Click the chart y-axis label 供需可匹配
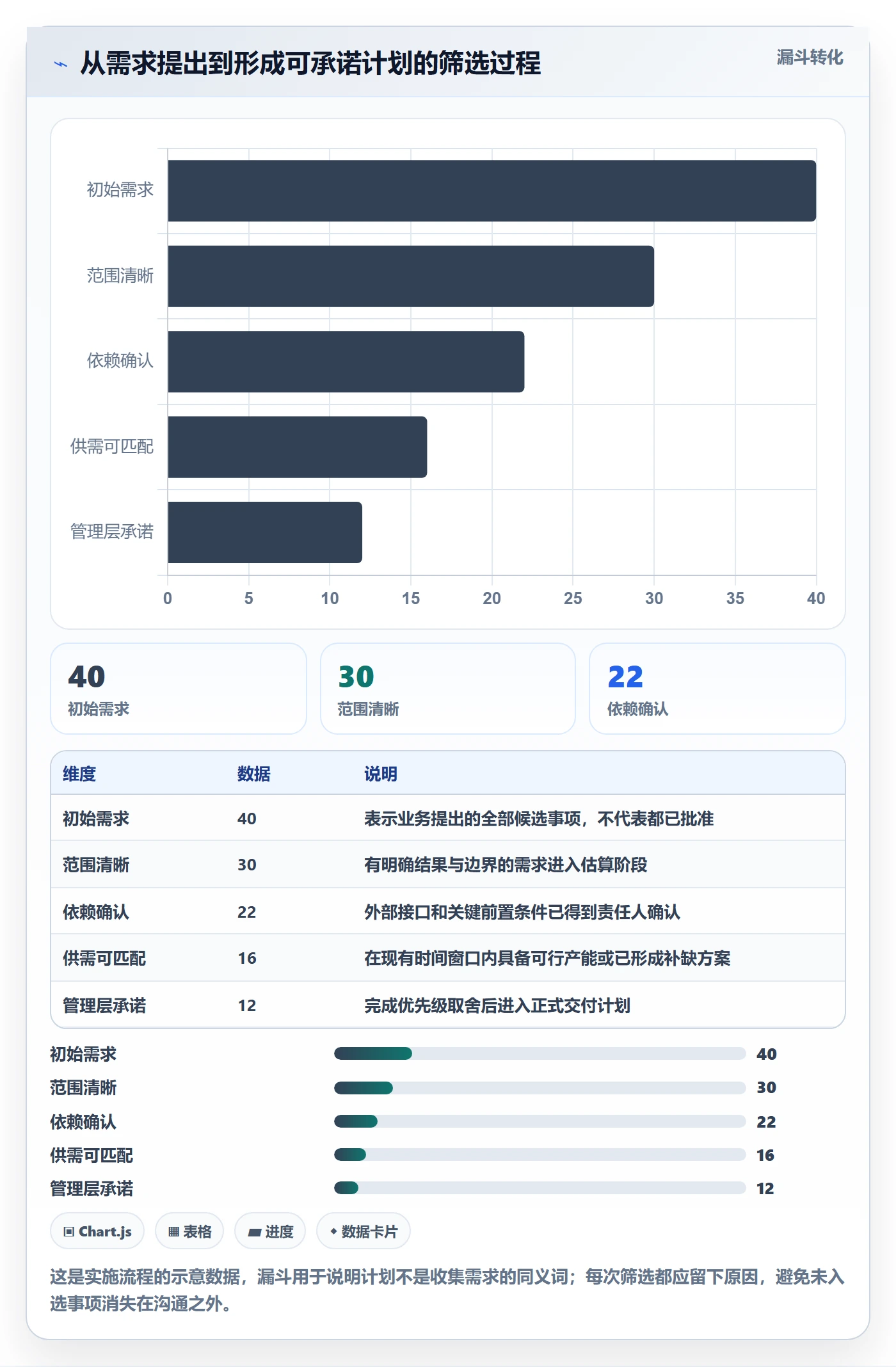Screen dimensions: 896x1367 [112, 446]
